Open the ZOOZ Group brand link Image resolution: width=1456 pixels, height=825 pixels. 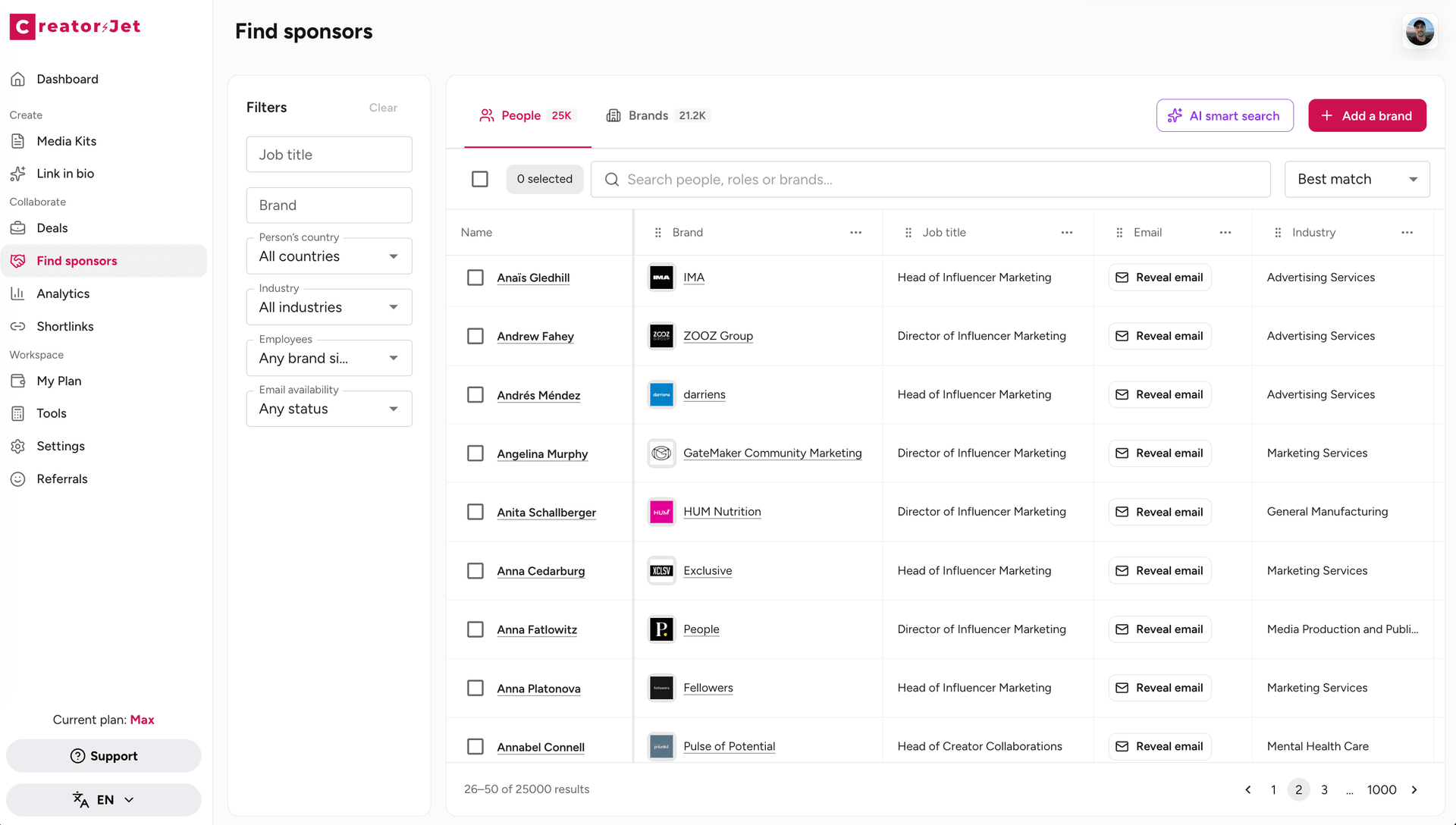tap(717, 336)
